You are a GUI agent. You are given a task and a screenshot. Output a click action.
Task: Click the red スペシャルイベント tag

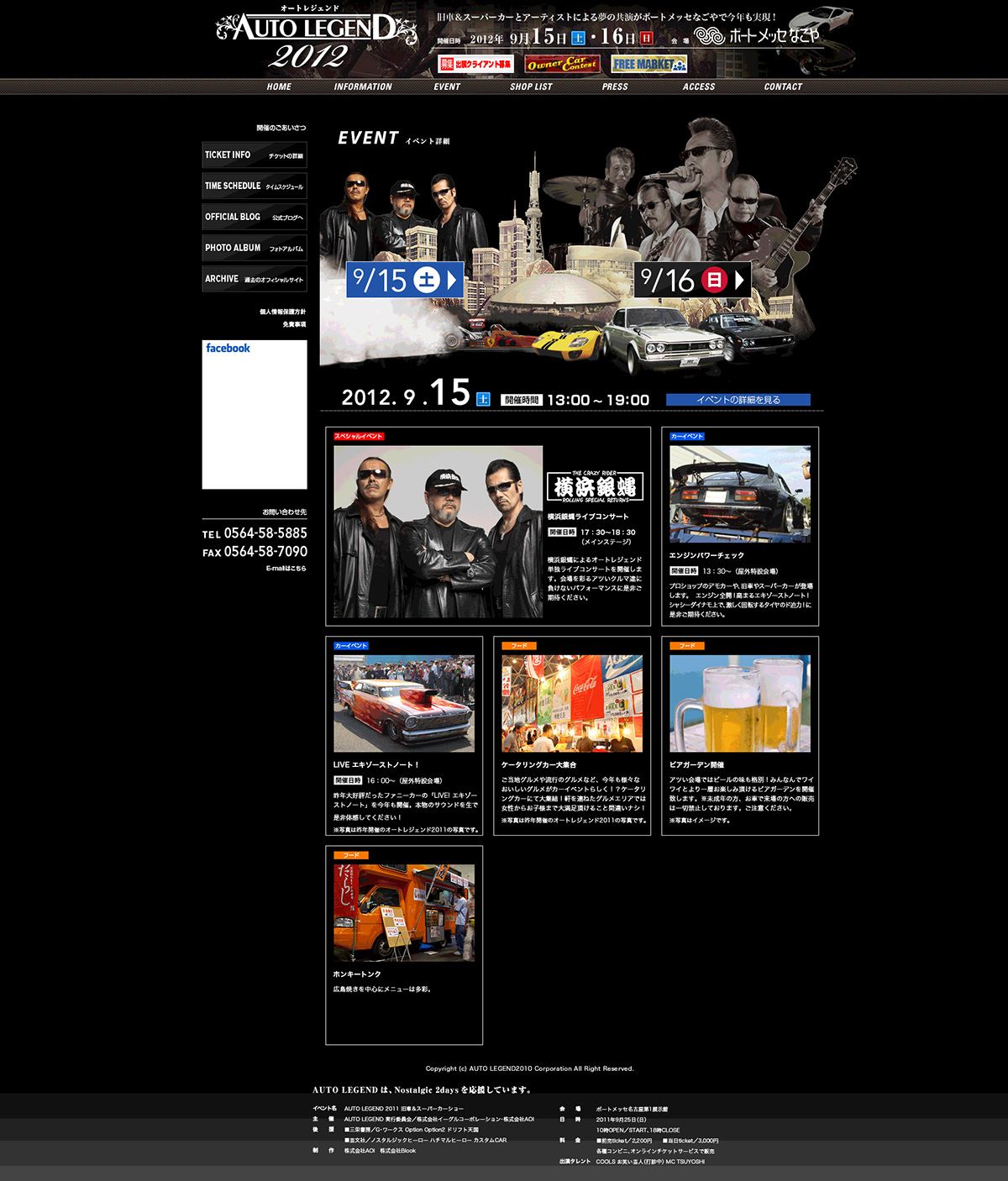pos(359,437)
